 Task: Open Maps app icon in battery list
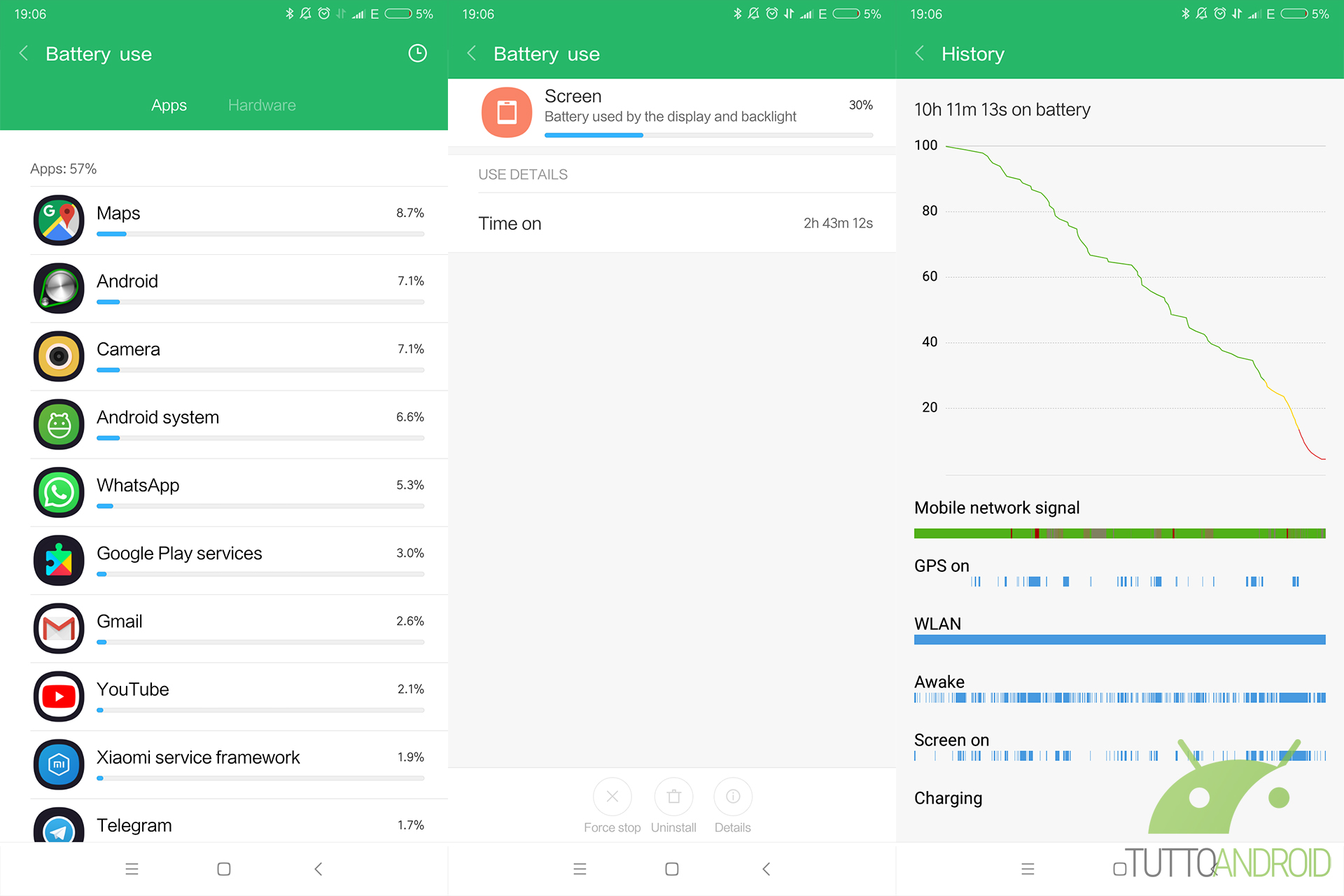(x=59, y=220)
